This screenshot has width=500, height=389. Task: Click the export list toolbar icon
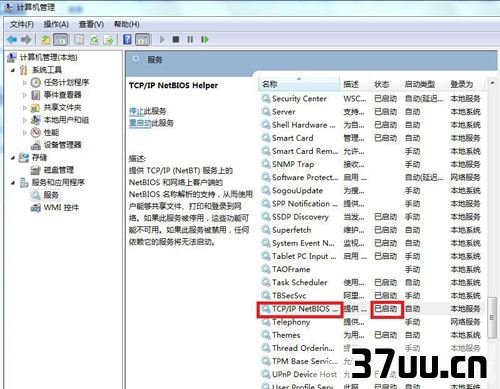pyautogui.click(x=109, y=40)
